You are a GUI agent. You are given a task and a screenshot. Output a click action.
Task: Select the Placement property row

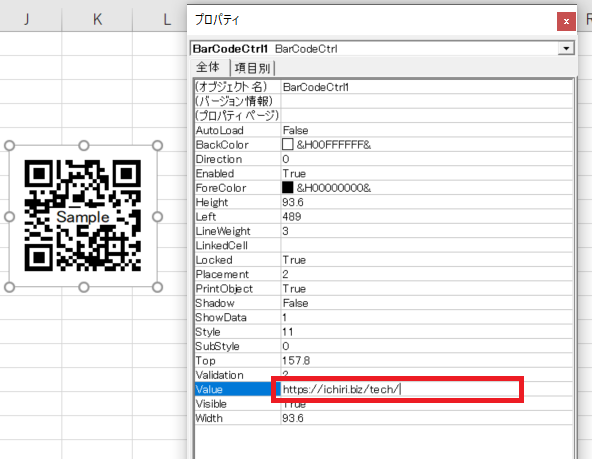384,274
